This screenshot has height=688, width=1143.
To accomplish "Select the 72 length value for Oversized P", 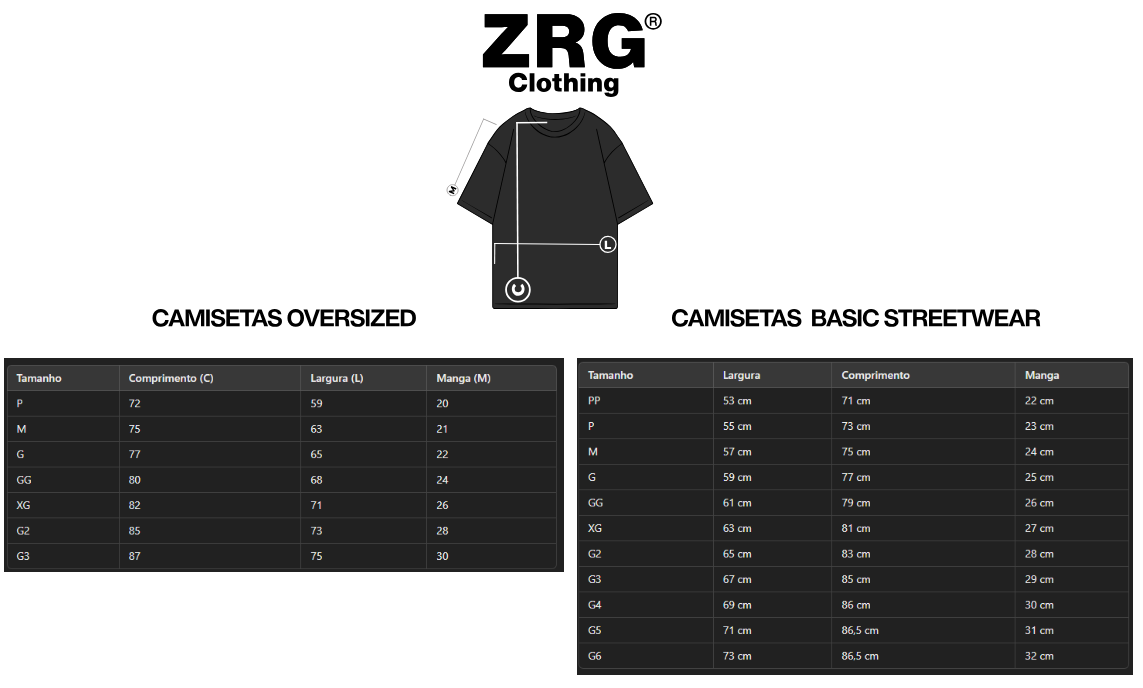I will (134, 403).
